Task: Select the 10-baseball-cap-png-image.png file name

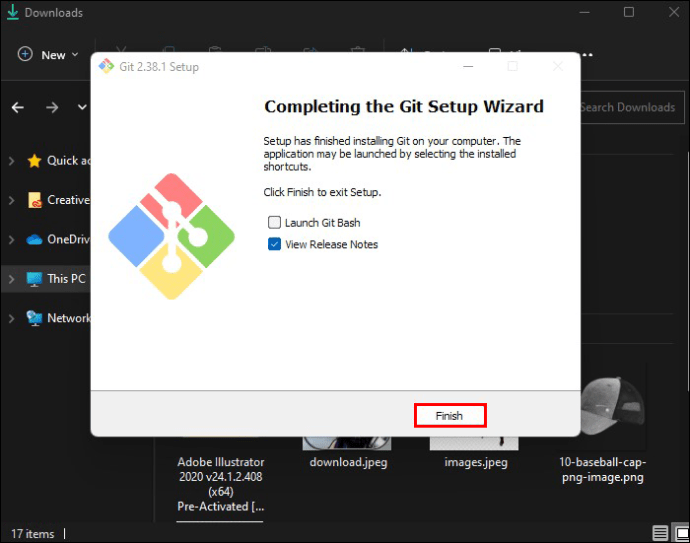Action: click(x=602, y=470)
